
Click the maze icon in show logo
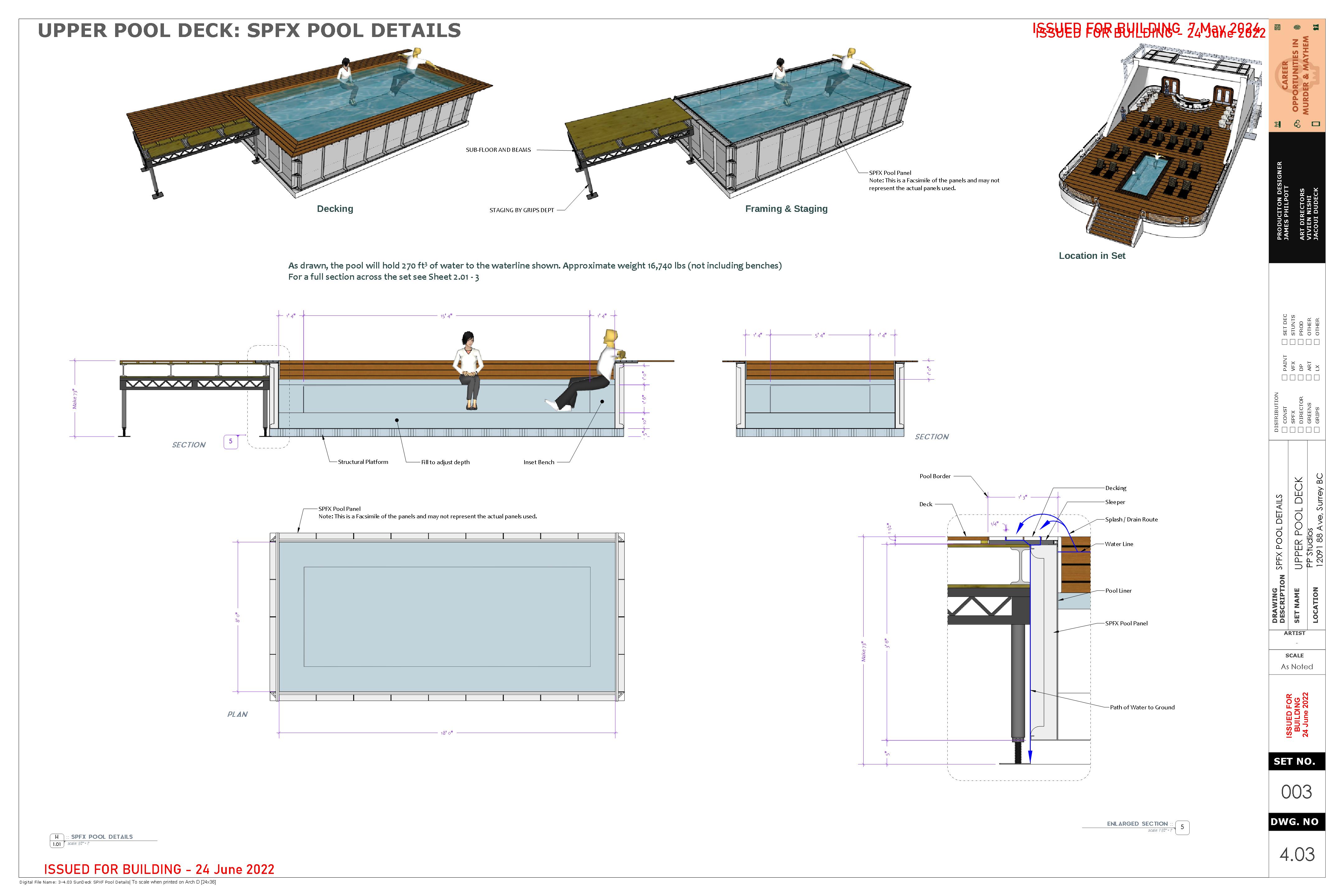click(x=1278, y=27)
